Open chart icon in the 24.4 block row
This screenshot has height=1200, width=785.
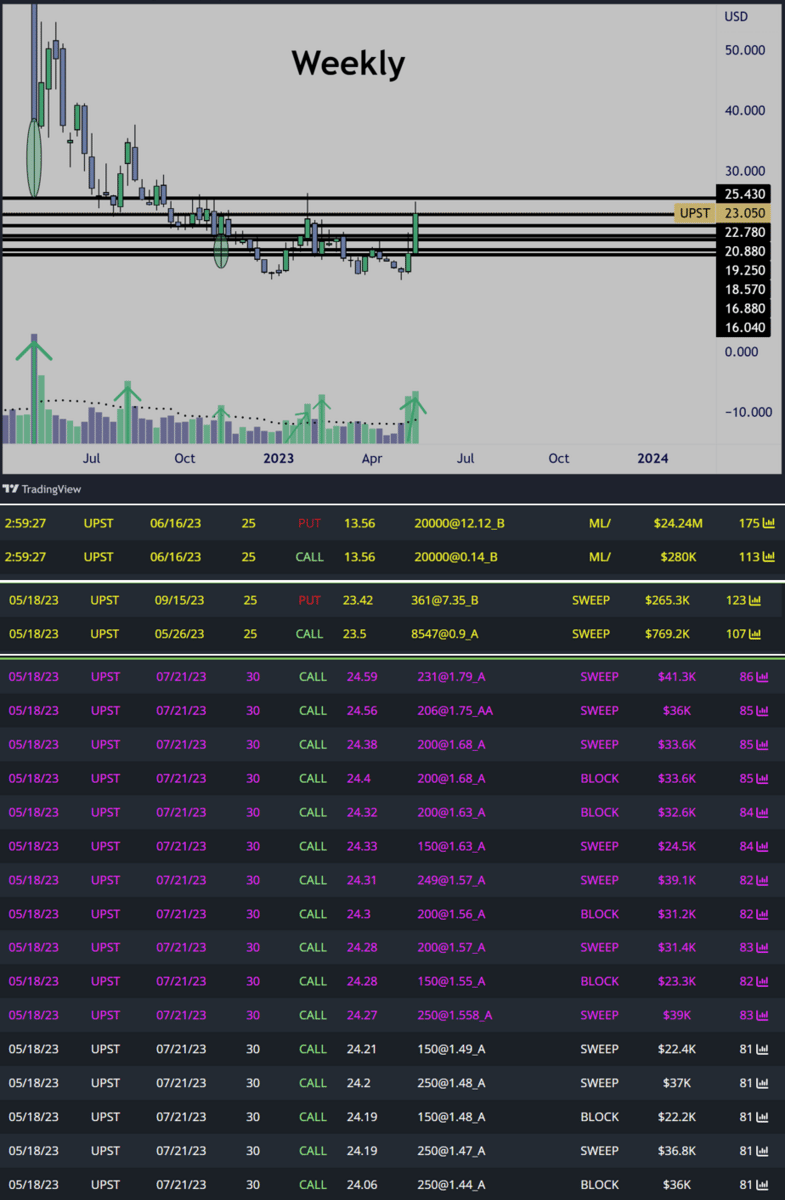[x=762, y=778]
